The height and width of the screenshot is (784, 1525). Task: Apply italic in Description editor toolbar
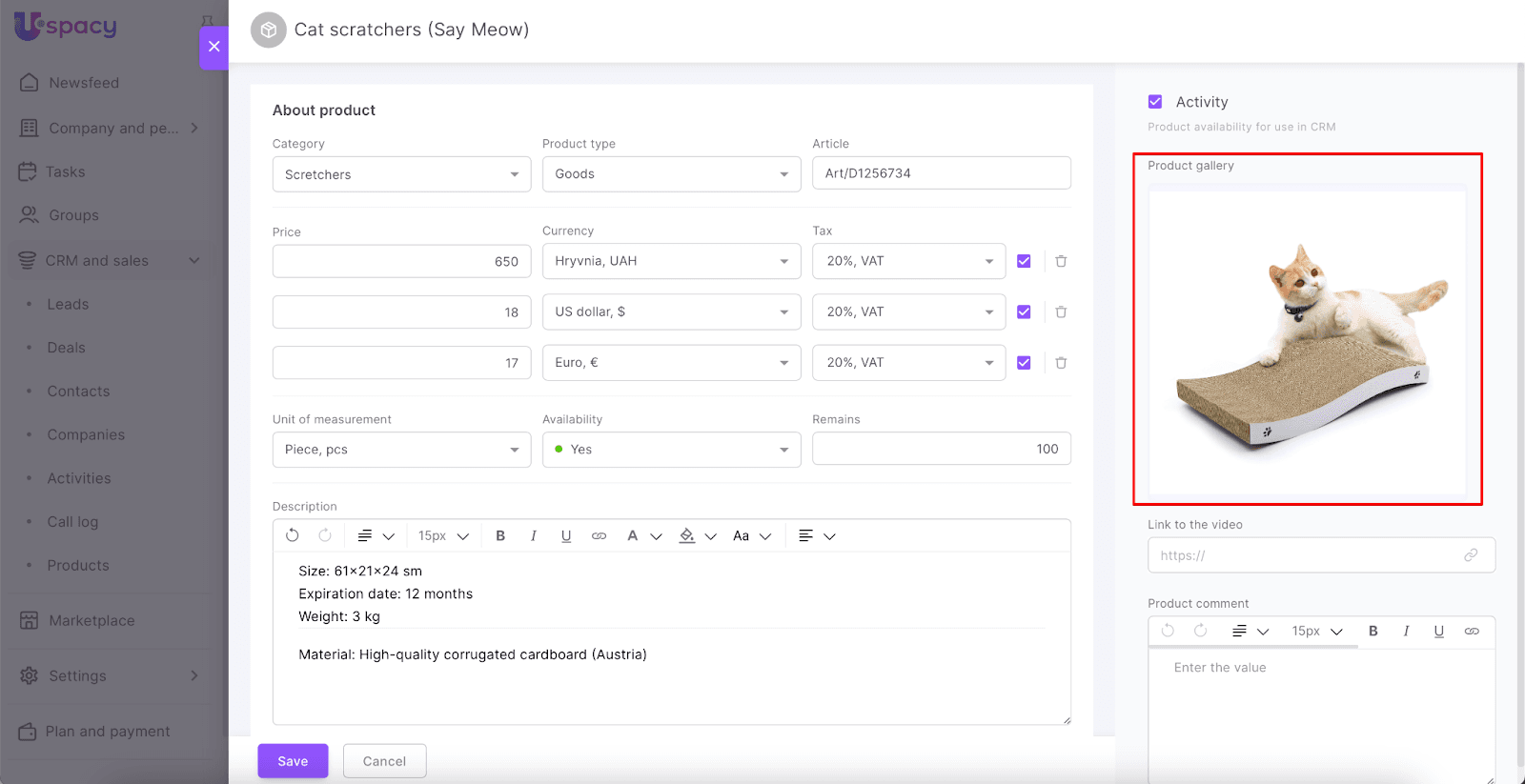(x=533, y=535)
